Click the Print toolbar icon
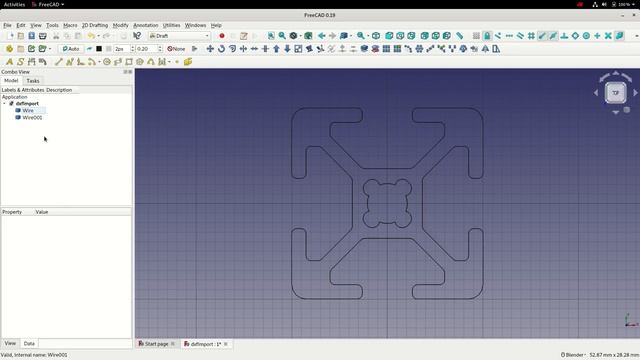The image size is (640, 360). [42, 36]
